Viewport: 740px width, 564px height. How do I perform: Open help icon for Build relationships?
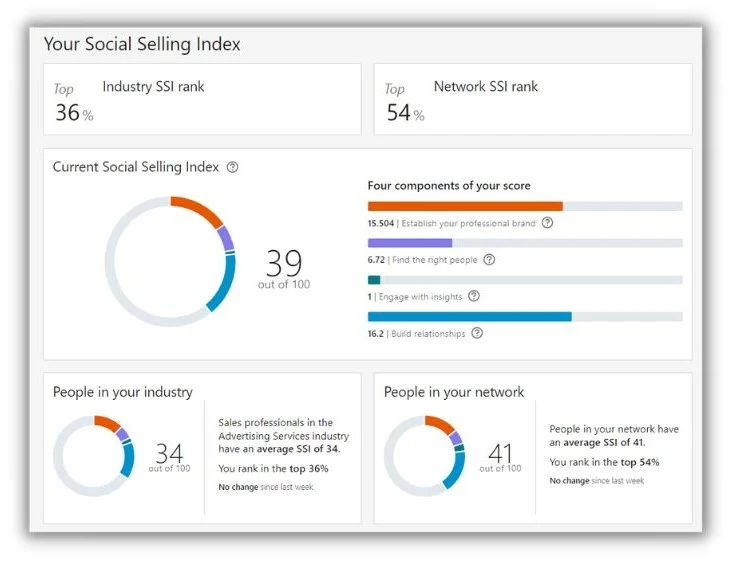477,333
